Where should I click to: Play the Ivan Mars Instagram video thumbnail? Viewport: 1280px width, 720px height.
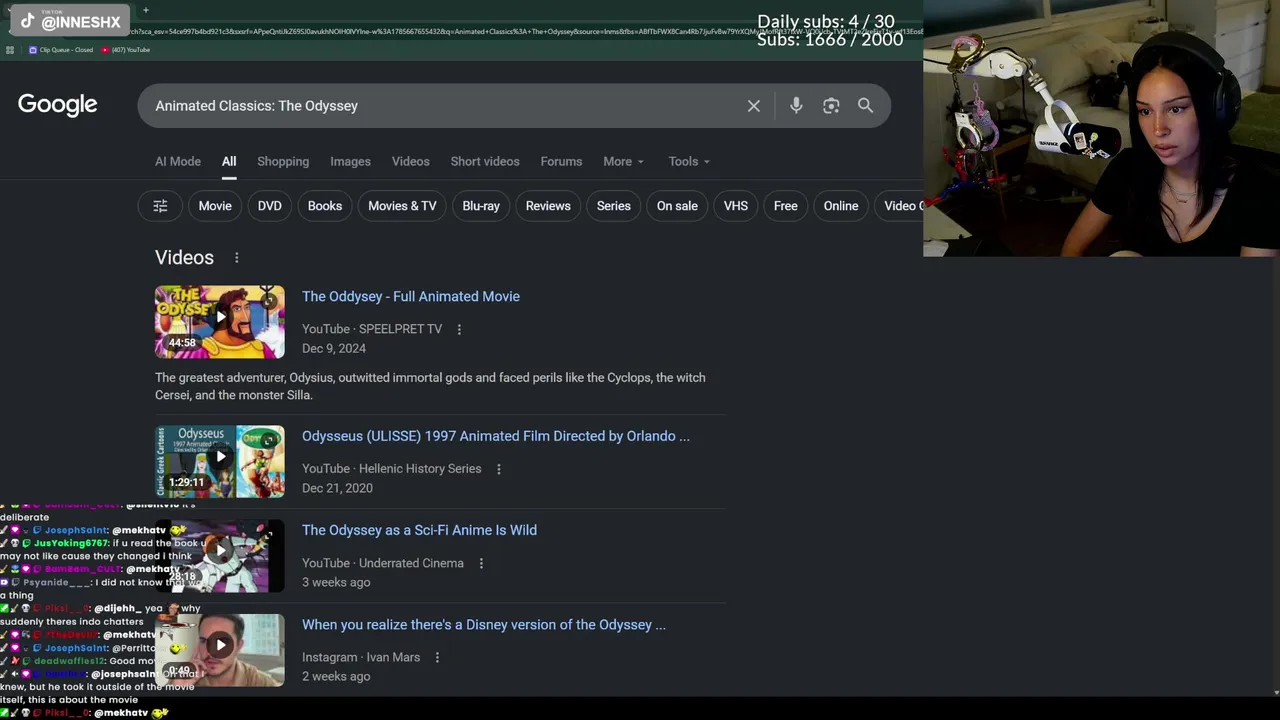pyautogui.click(x=220, y=650)
